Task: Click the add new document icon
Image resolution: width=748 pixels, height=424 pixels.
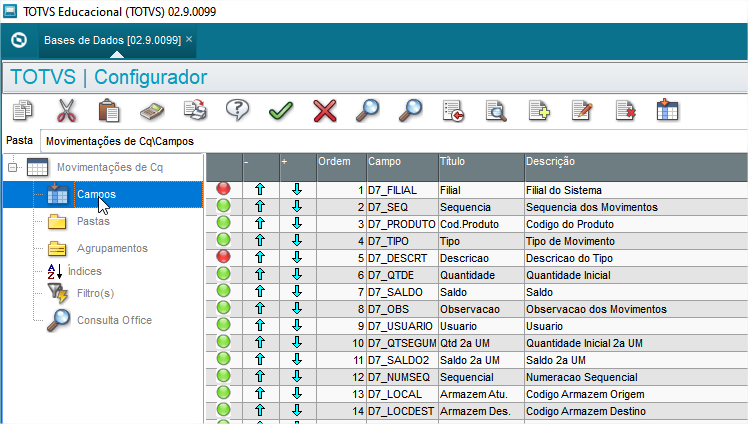Action: 539,111
